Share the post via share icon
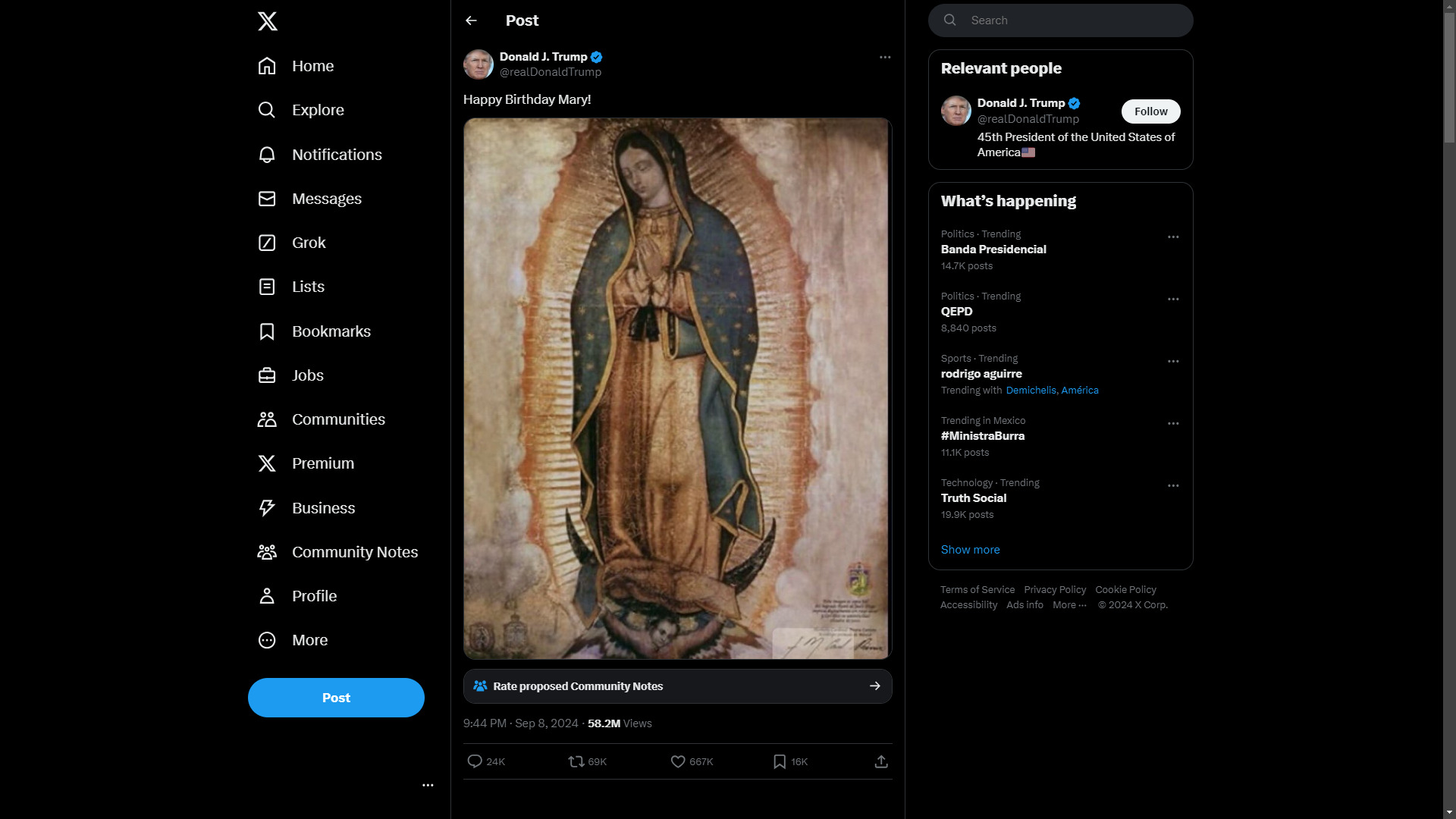 point(881,761)
